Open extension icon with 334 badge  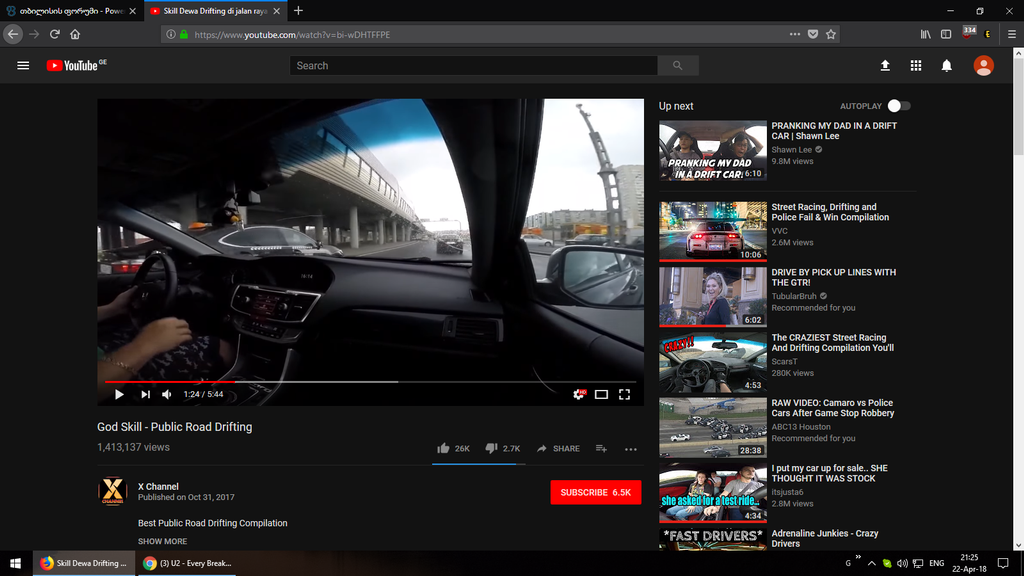pos(968,33)
